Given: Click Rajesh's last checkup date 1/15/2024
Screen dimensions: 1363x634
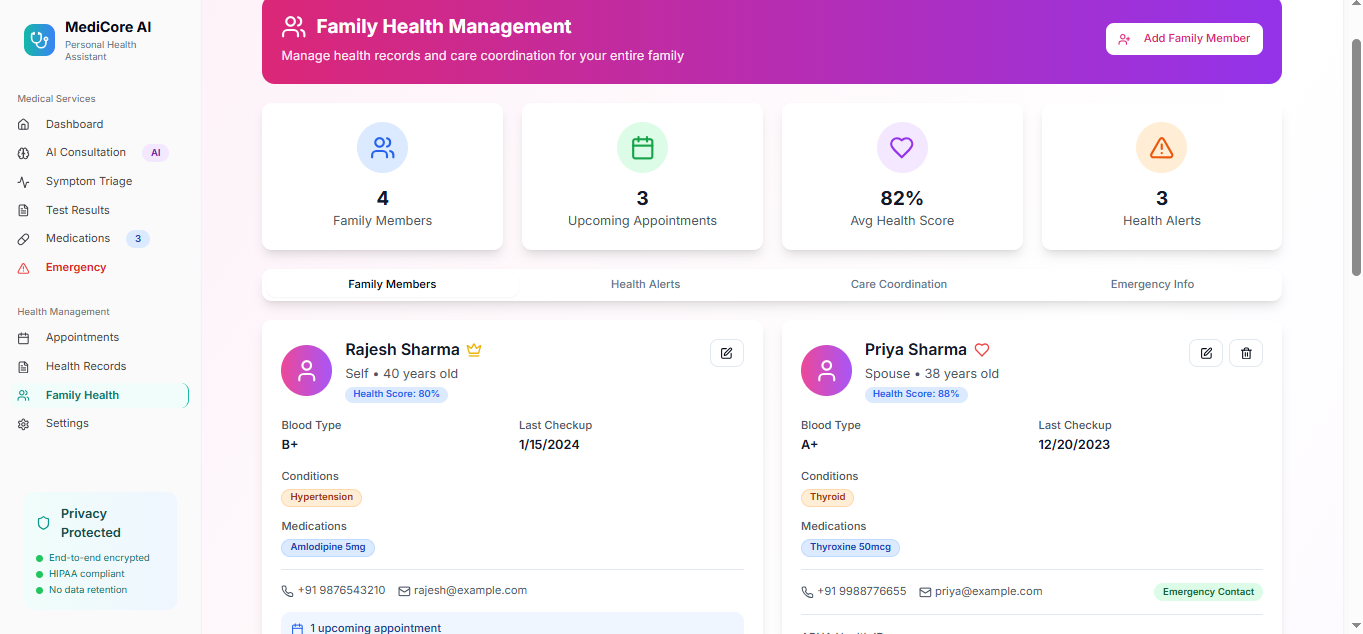Looking at the screenshot, I should click(549, 445).
